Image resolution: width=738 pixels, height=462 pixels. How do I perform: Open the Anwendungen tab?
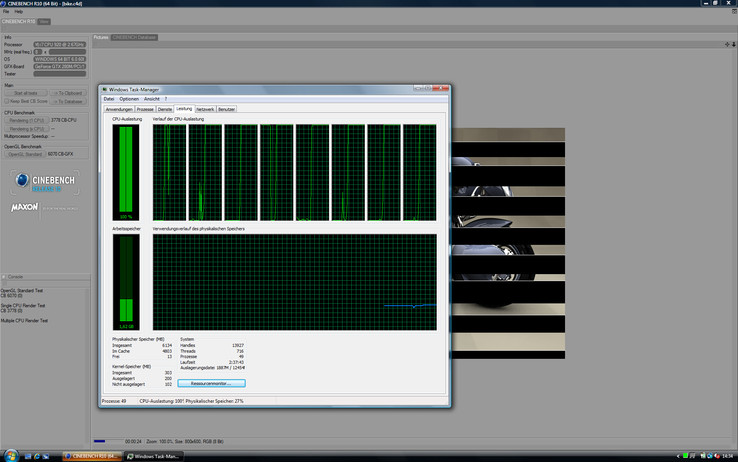119,108
